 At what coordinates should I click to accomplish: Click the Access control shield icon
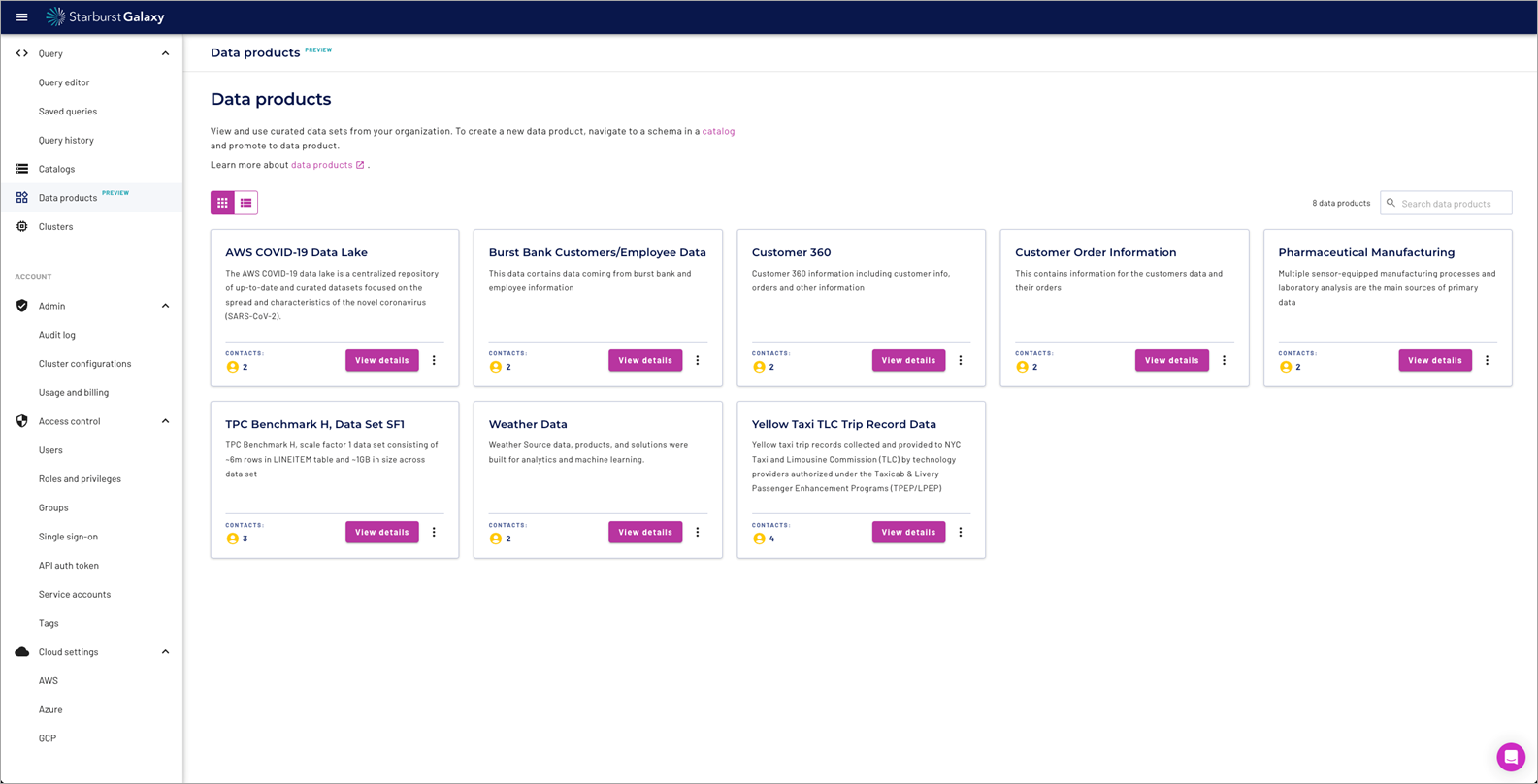[x=21, y=421]
